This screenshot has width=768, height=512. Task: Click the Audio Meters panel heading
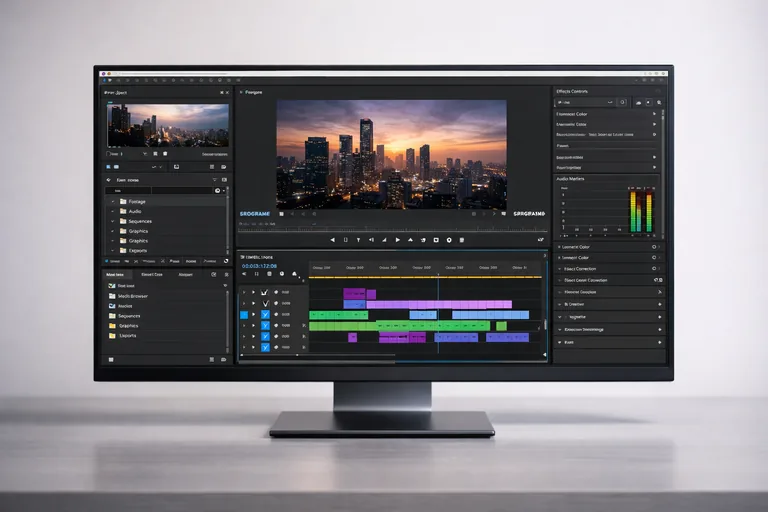pyautogui.click(x=570, y=179)
